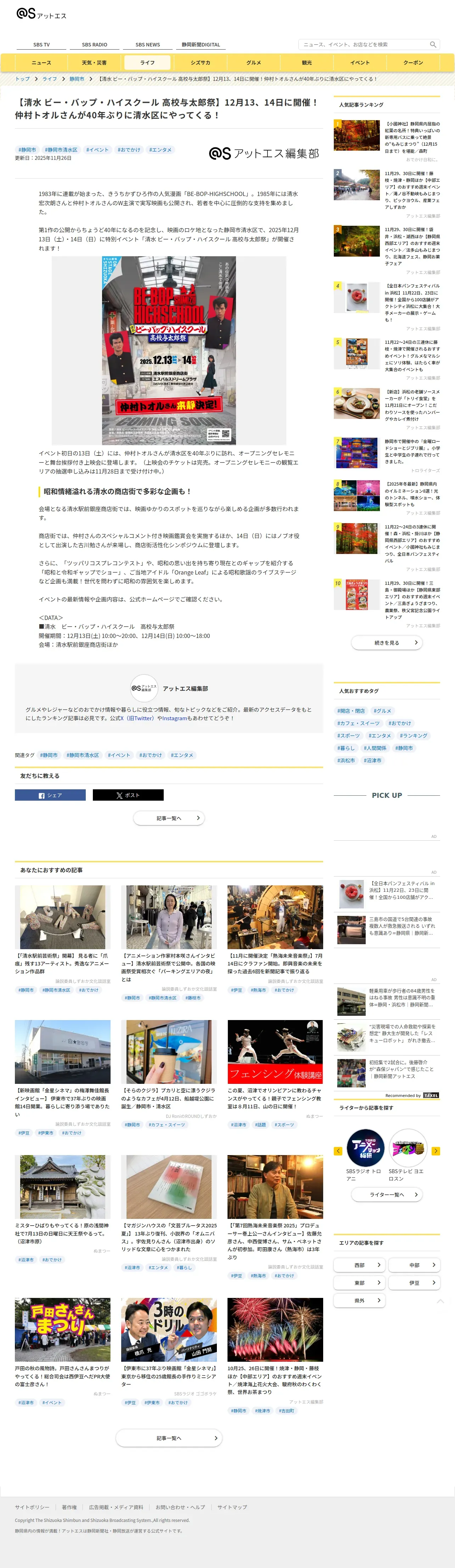The image size is (455, 1568).
Task: Click the アットエス編集部 logo beside the date
Action: 264,153
